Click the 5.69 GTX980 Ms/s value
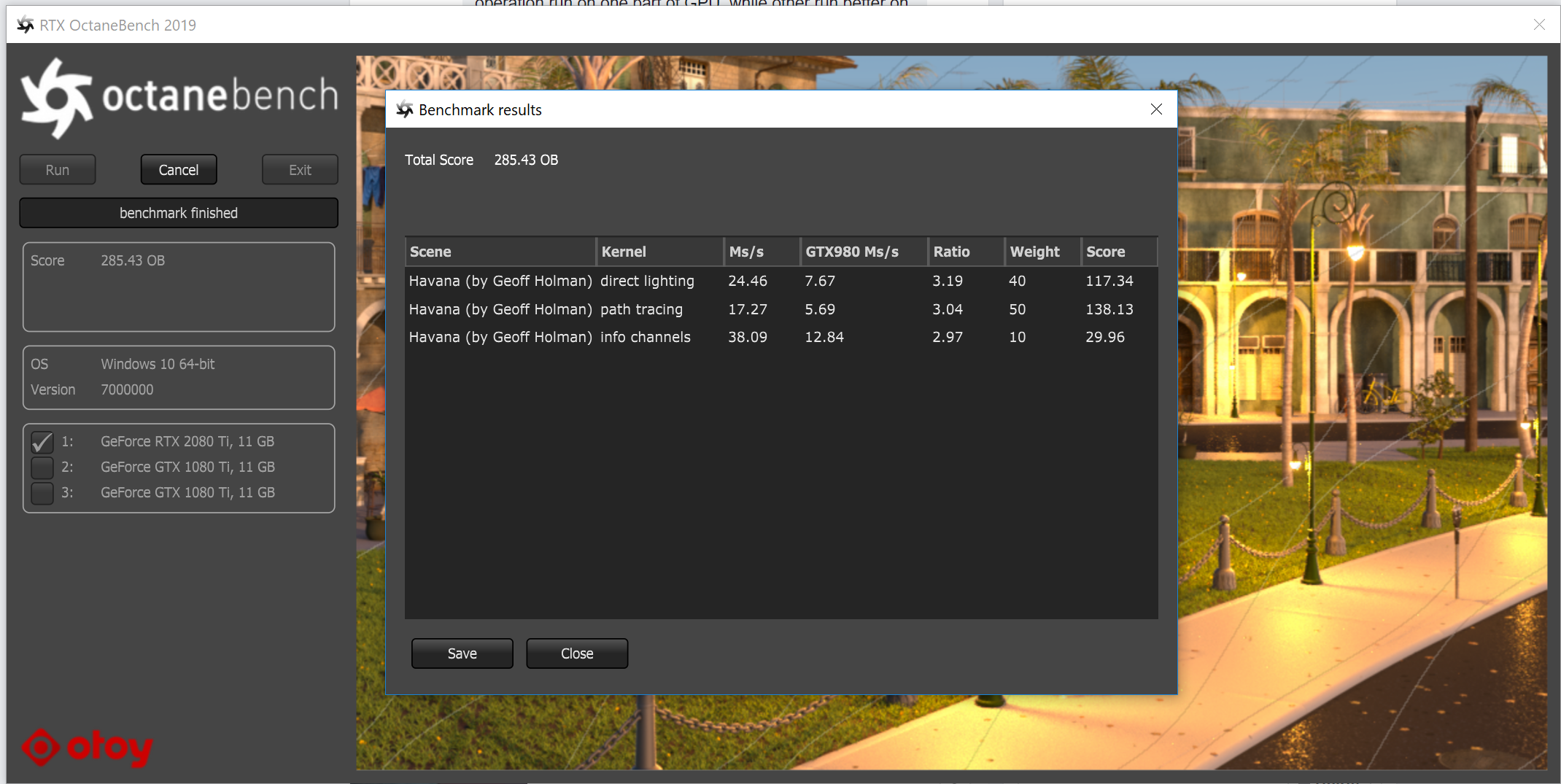This screenshot has height=784, width=1561. (x=820, y=309)
